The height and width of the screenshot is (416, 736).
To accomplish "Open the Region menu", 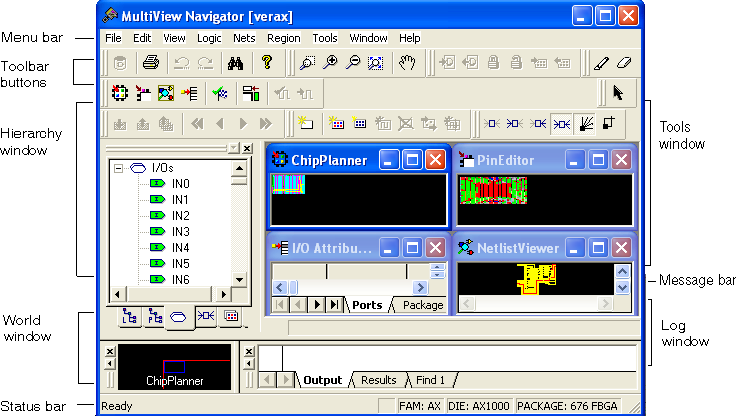I will [x=284, y=38].
